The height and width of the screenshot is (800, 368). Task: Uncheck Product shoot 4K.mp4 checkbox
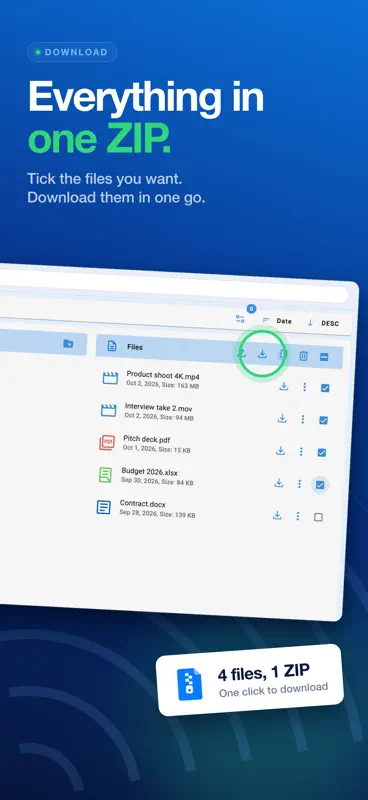click(325, 388)
